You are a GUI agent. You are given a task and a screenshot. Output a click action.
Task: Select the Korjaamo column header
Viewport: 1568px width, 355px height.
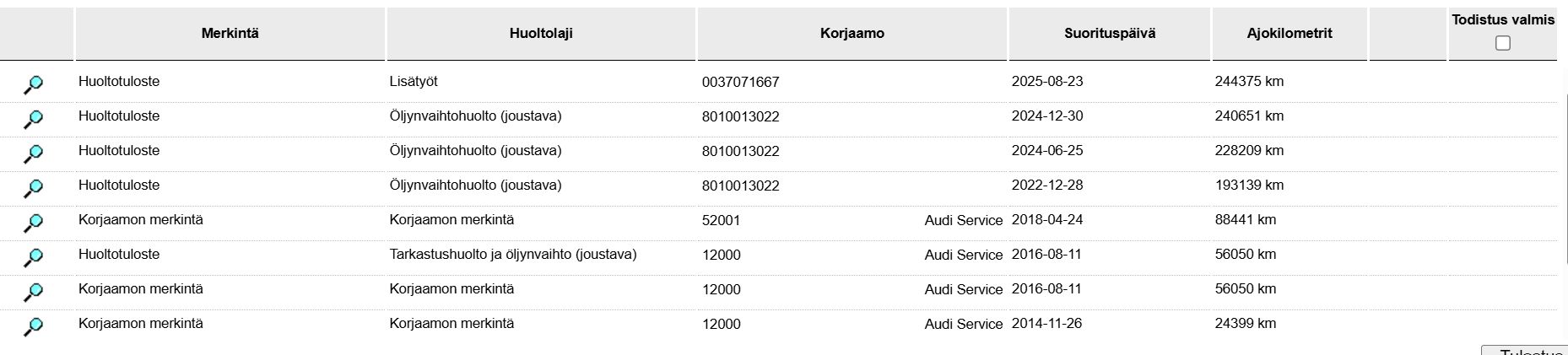click(x=852, y=34)
